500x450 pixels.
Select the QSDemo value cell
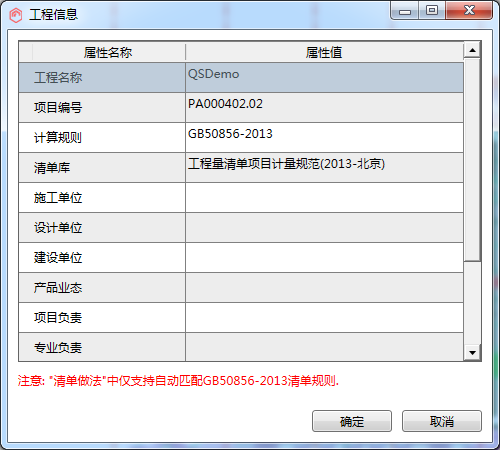pos(324,77)
